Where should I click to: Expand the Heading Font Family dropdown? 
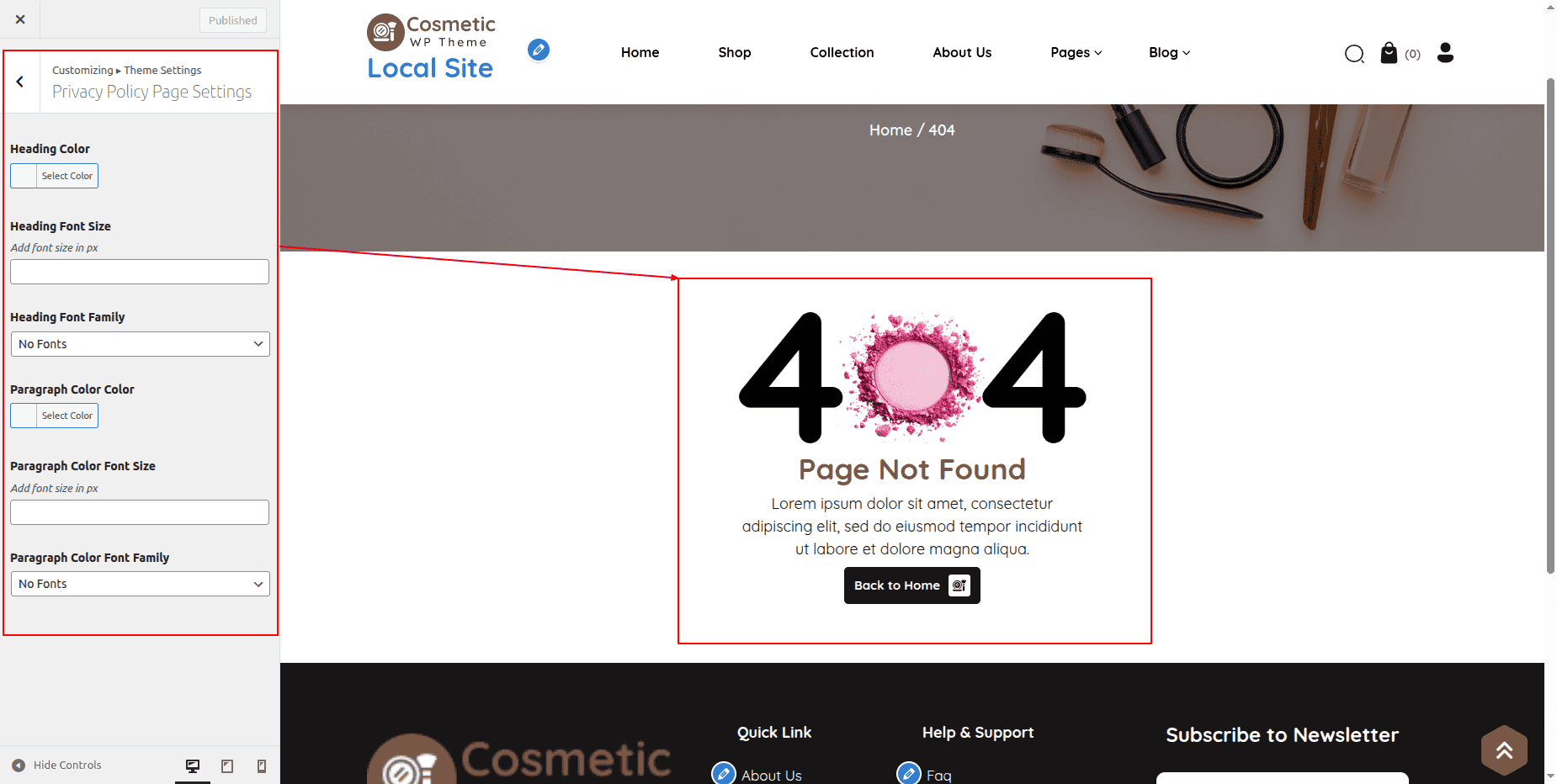click(x=140, y=344)
